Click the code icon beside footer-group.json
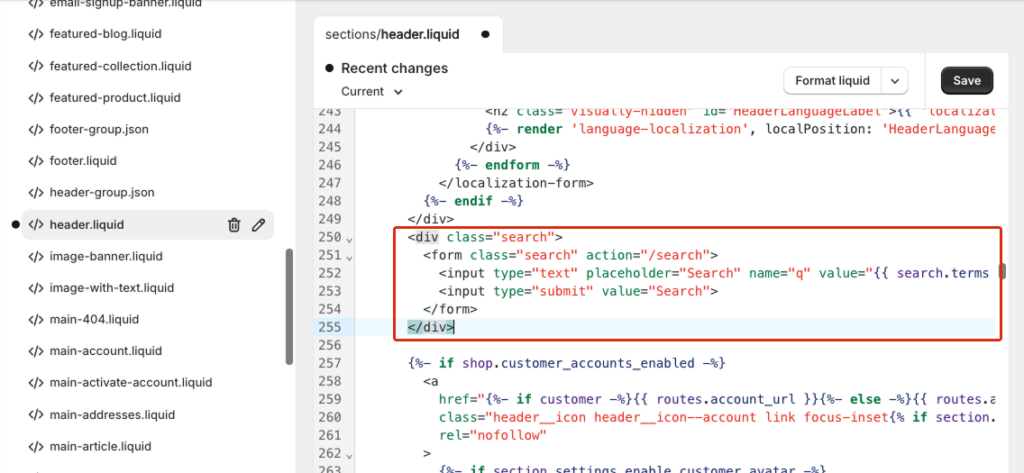 (35, 129)
